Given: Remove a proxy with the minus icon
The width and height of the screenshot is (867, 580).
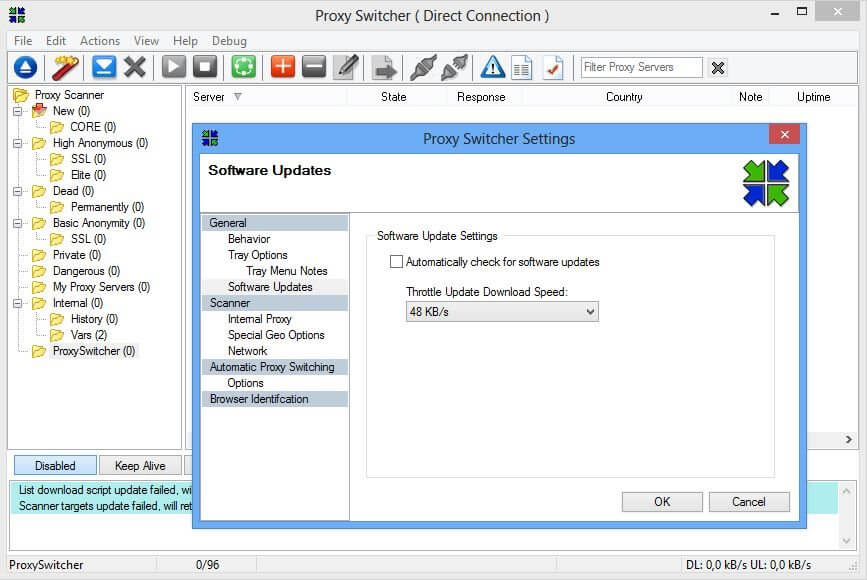Looking at the screenshot, I should click(314, 67).
